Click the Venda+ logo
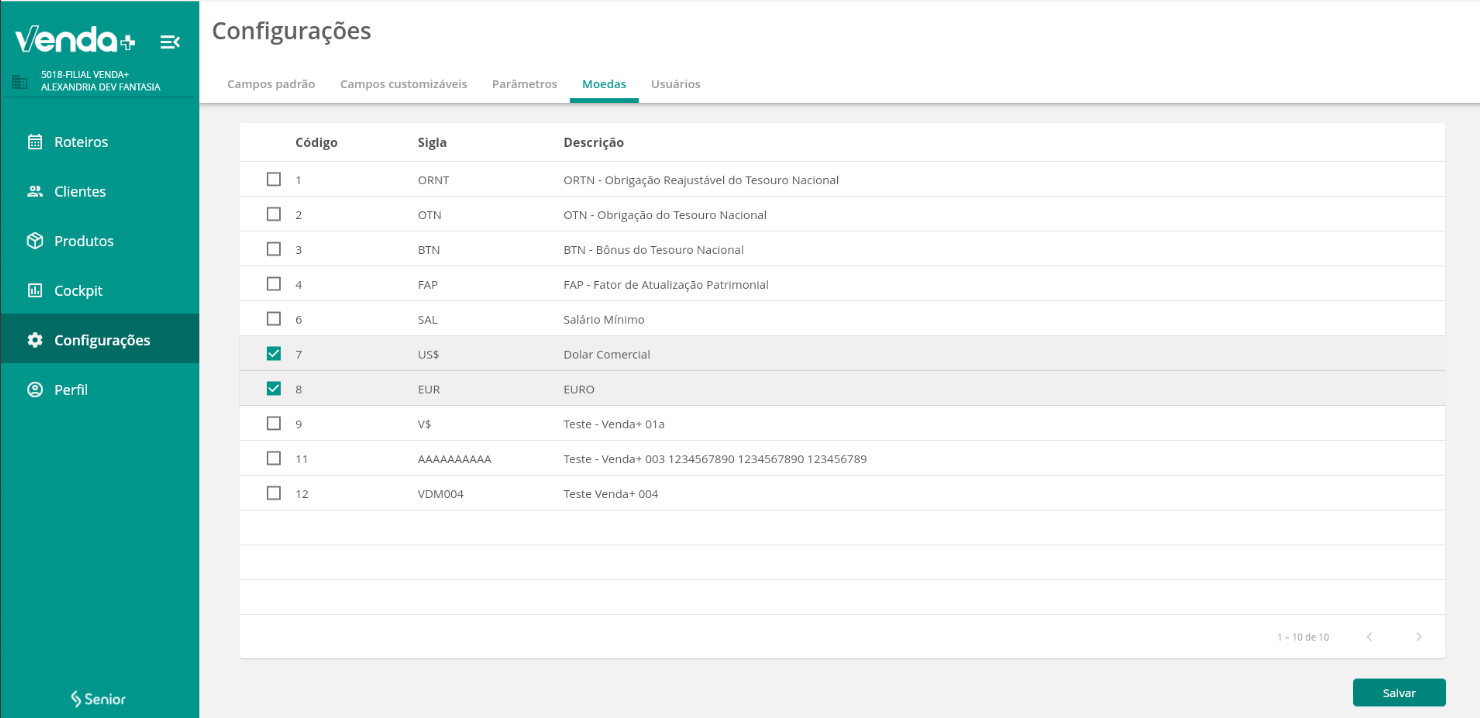Image resolution: width=1480 pixels, height=718 pixels. 75,40
